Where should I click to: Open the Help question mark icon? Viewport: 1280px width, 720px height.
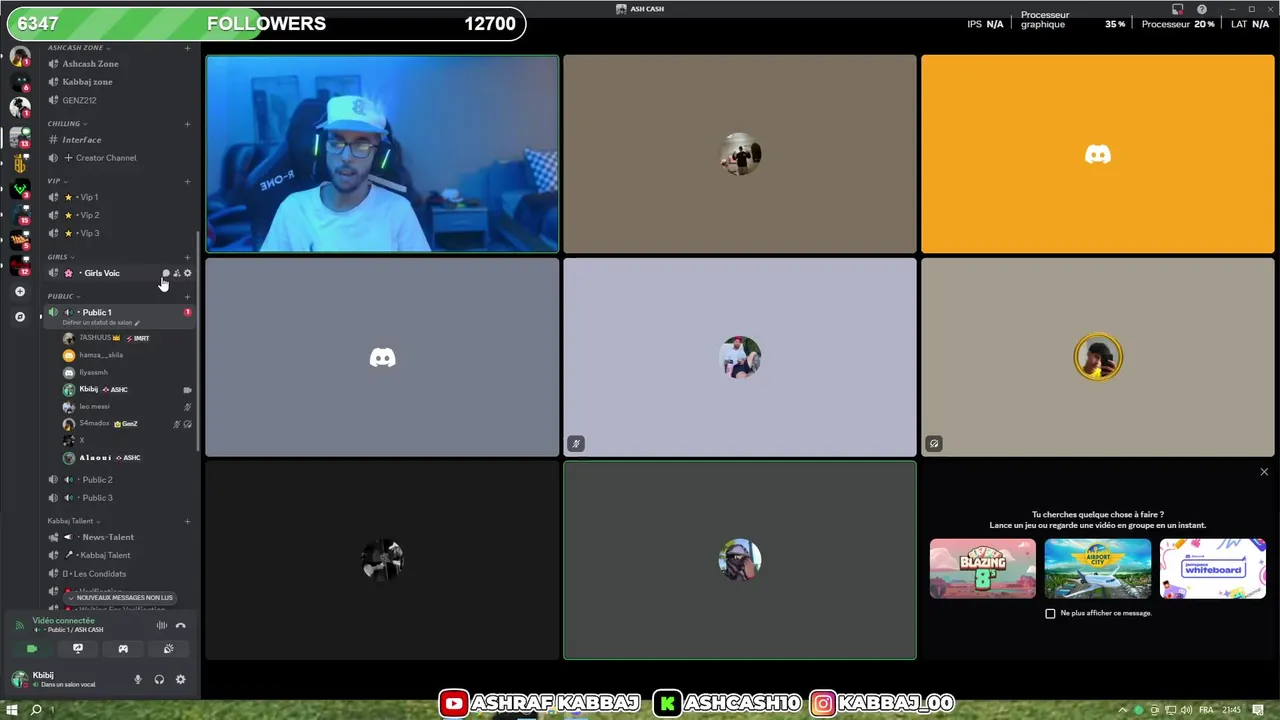(1202, 9)
